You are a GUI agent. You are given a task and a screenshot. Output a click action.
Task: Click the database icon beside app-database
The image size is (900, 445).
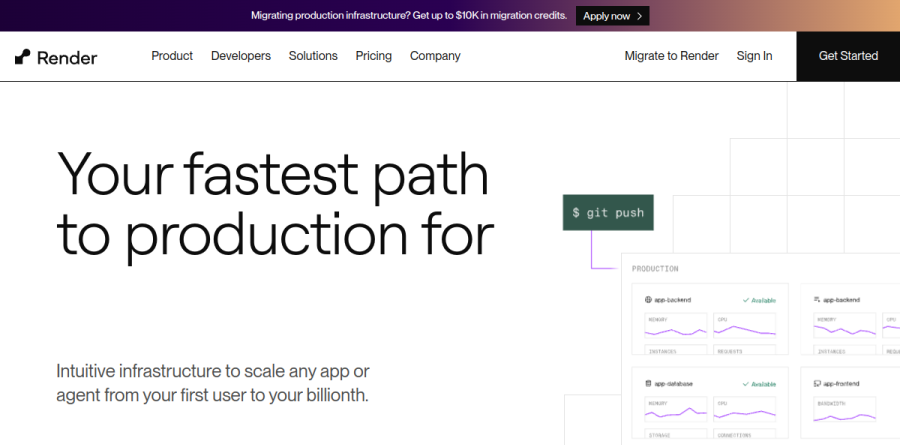click(x=648, y=384)
